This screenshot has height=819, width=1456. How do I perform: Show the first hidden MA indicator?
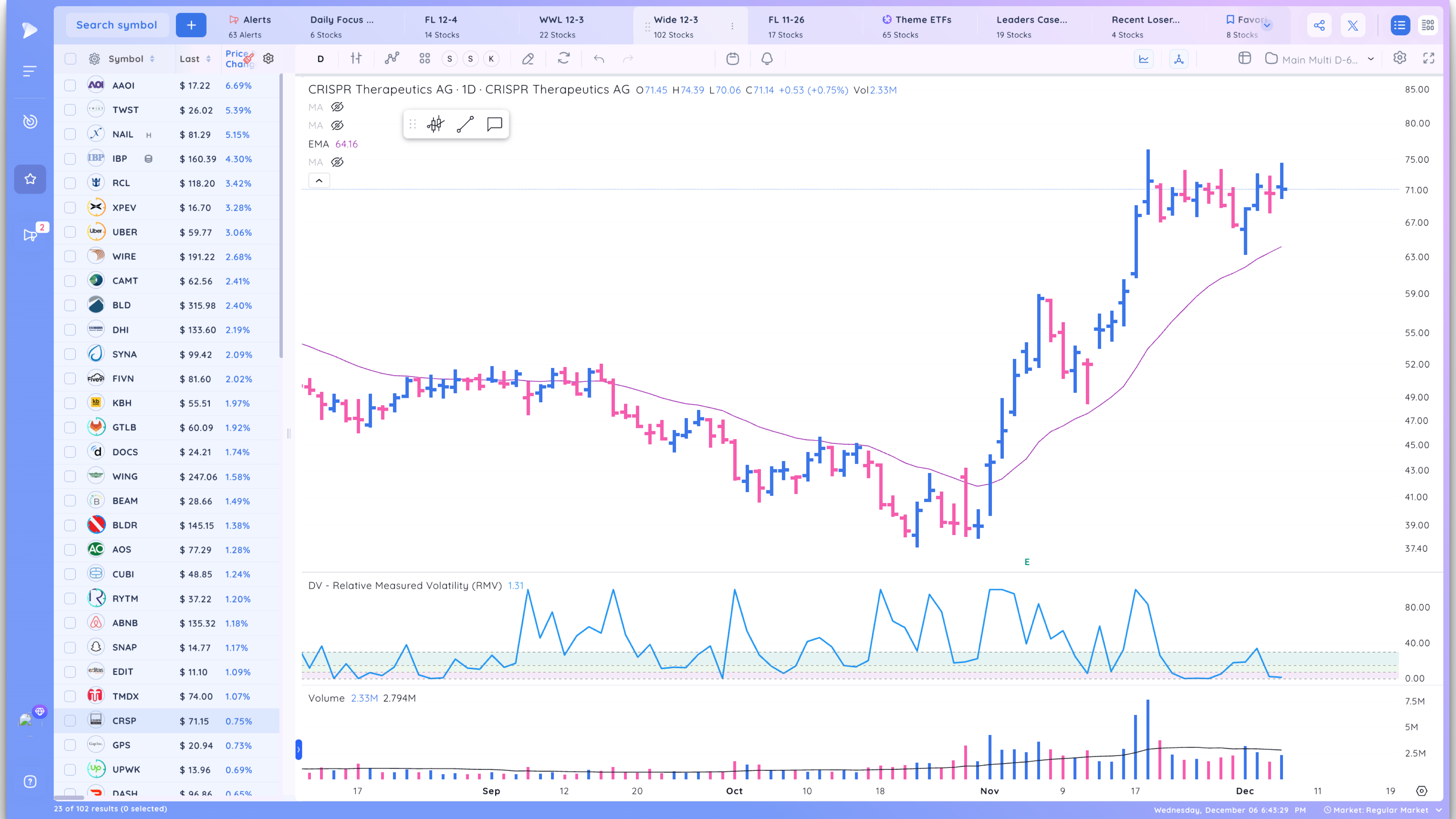coord(337,107)
